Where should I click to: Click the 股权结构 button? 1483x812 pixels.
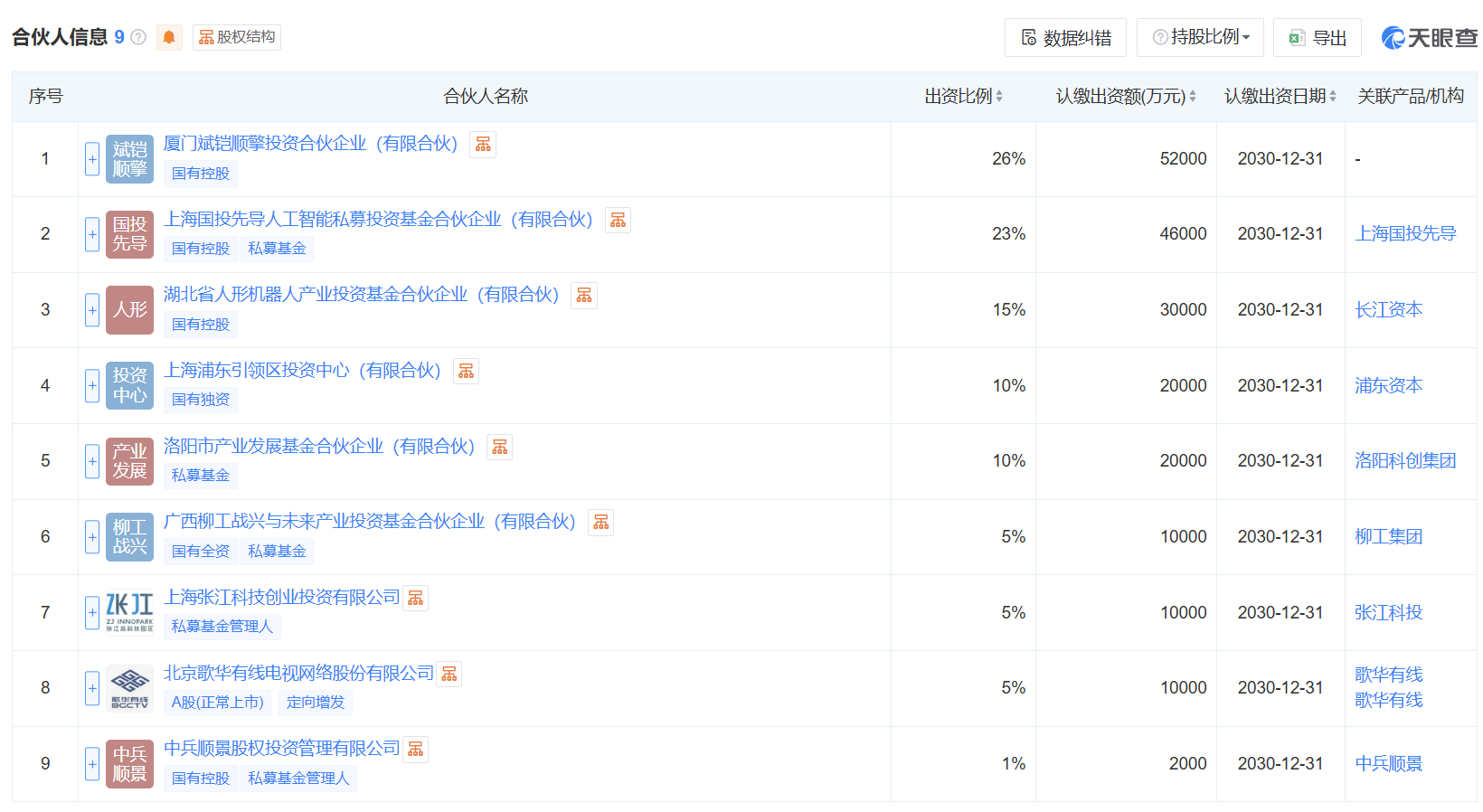pos(237,37)
